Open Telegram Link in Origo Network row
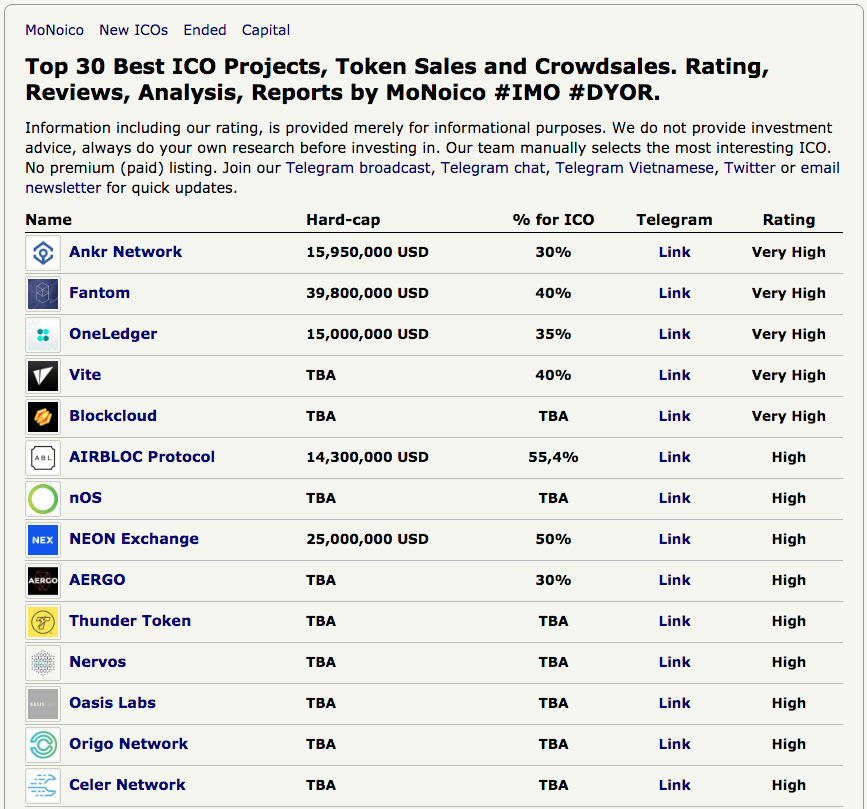Screen dimensions: 867x809 [x=675, y=744]
